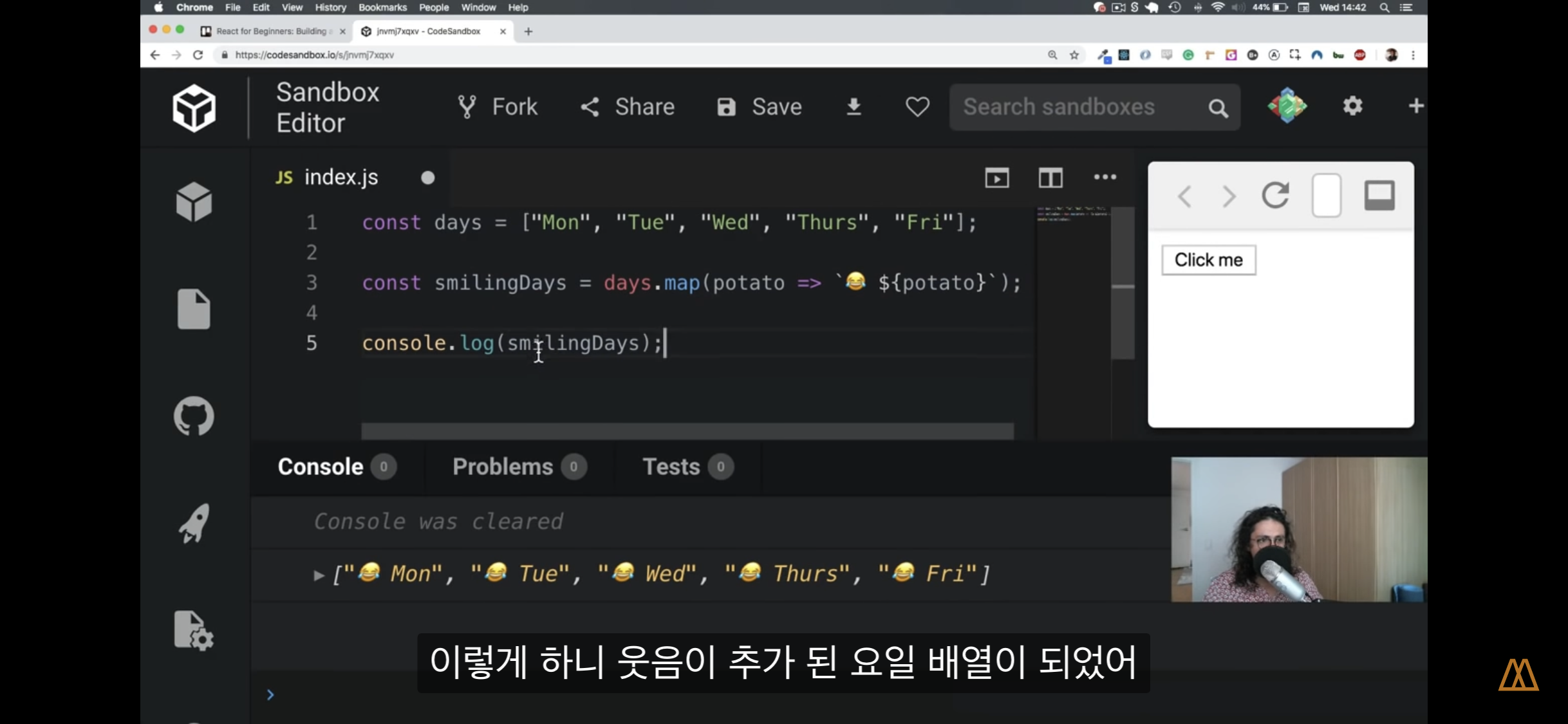
Task: Create a new sandbox with the plus icon
Action: click(x=1415, y=106)
